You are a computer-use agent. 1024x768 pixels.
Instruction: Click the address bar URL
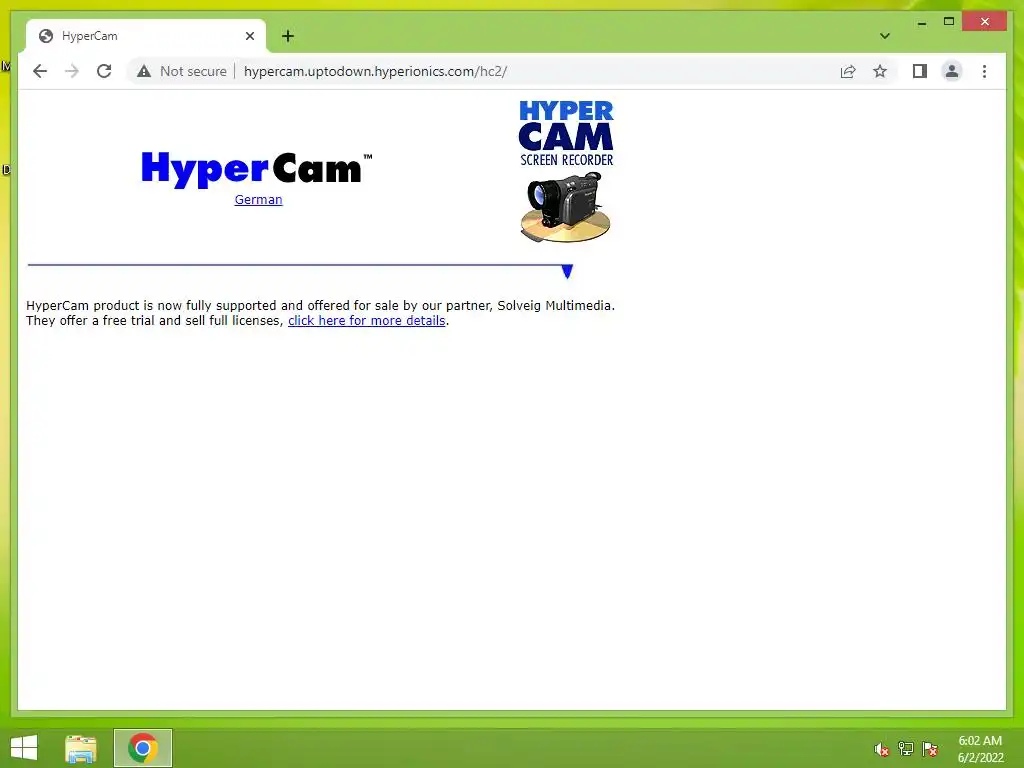(x=375, y=71)
